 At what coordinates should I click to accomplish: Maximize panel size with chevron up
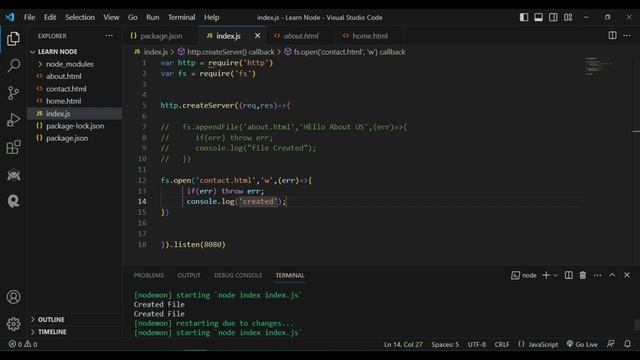tap(612, 276)
